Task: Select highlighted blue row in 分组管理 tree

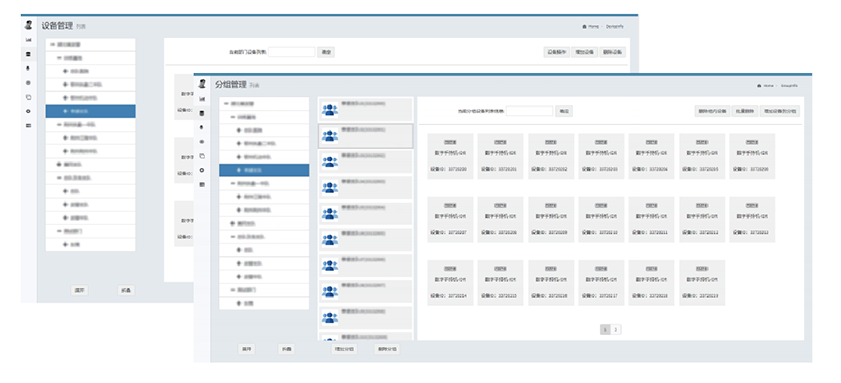Action: (x=264, y=170)
